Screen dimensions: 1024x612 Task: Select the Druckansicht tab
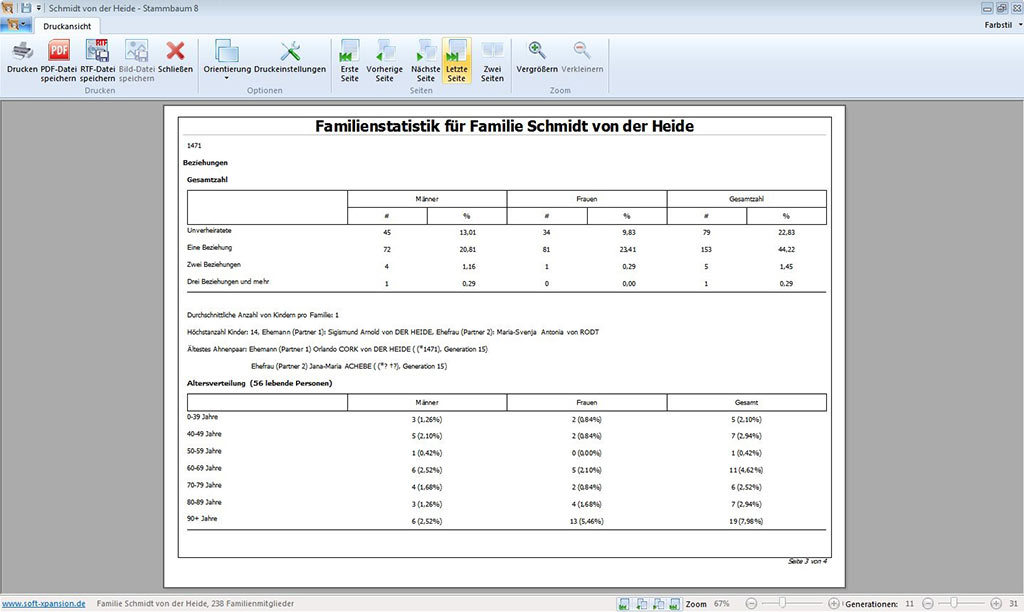pyautogui.click(x=67, y=26)
